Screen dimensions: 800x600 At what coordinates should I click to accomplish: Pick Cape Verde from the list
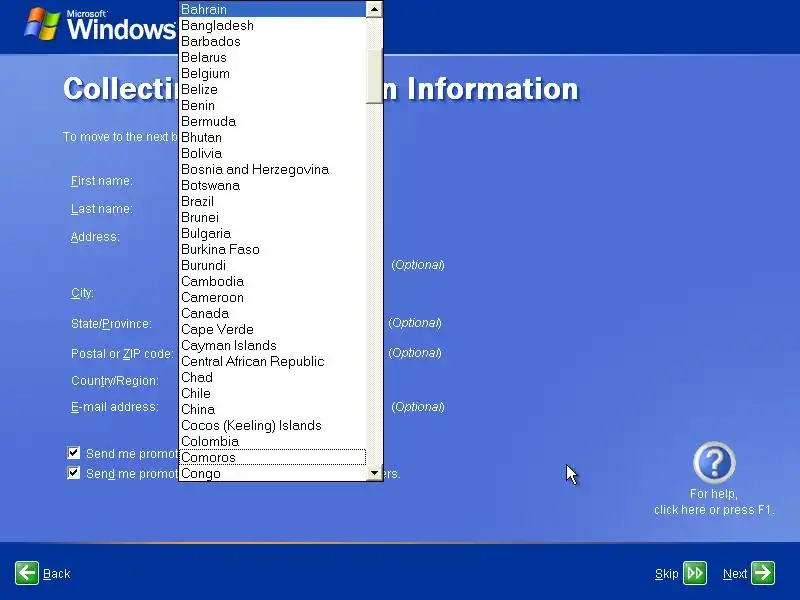point(272,329)
